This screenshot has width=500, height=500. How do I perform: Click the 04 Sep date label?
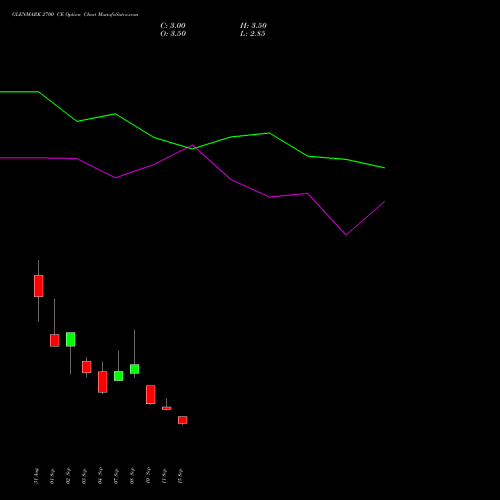point(100,476)
